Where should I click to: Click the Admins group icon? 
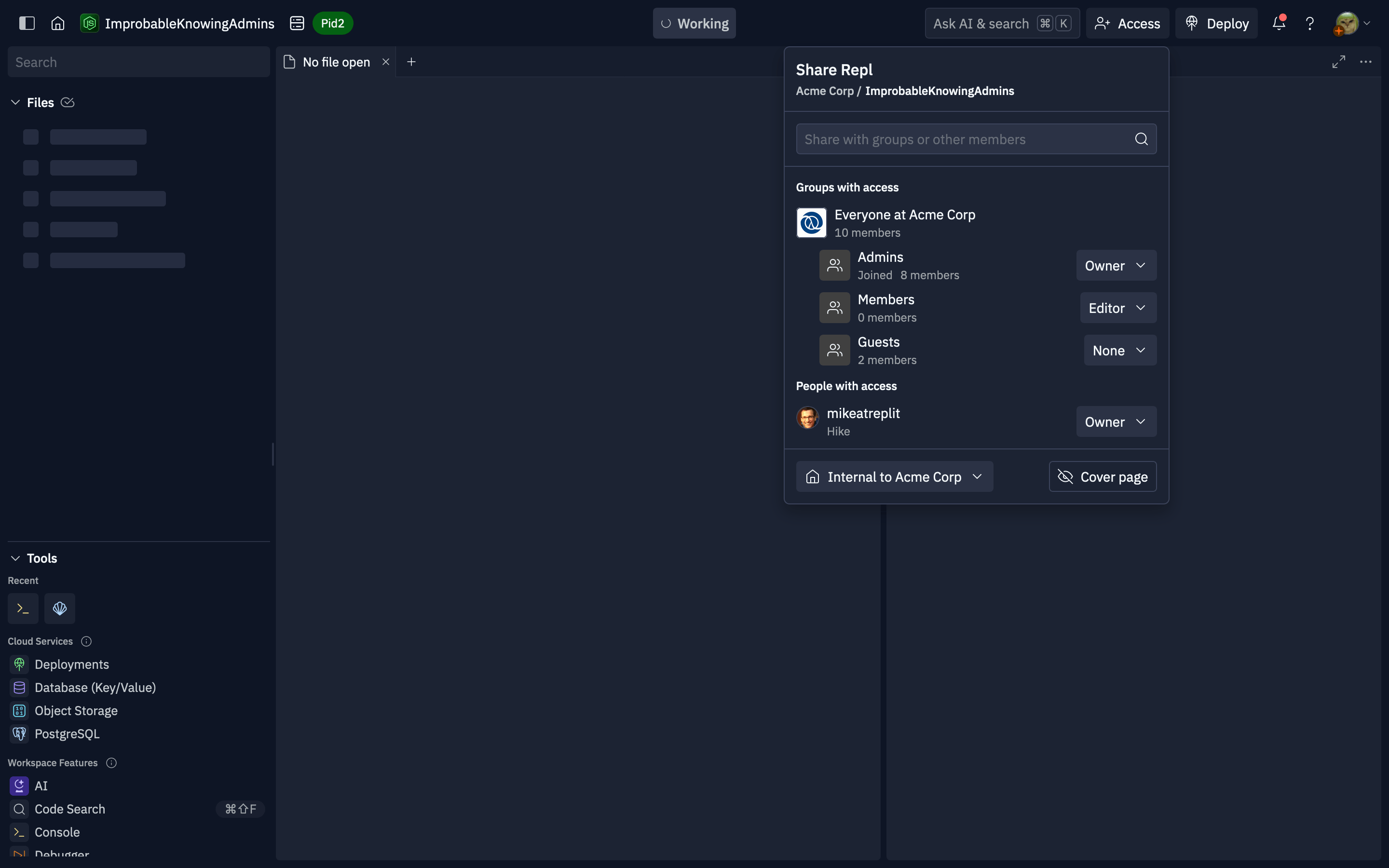coord(834,265)
